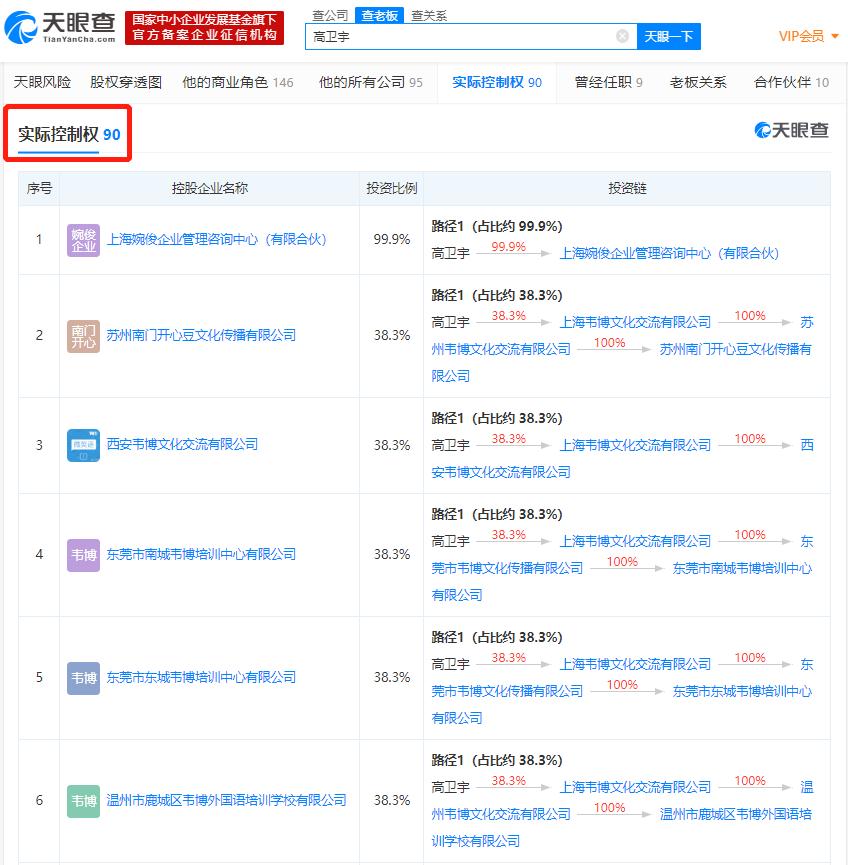Click the 实际控制权 90 section heading

69,134
